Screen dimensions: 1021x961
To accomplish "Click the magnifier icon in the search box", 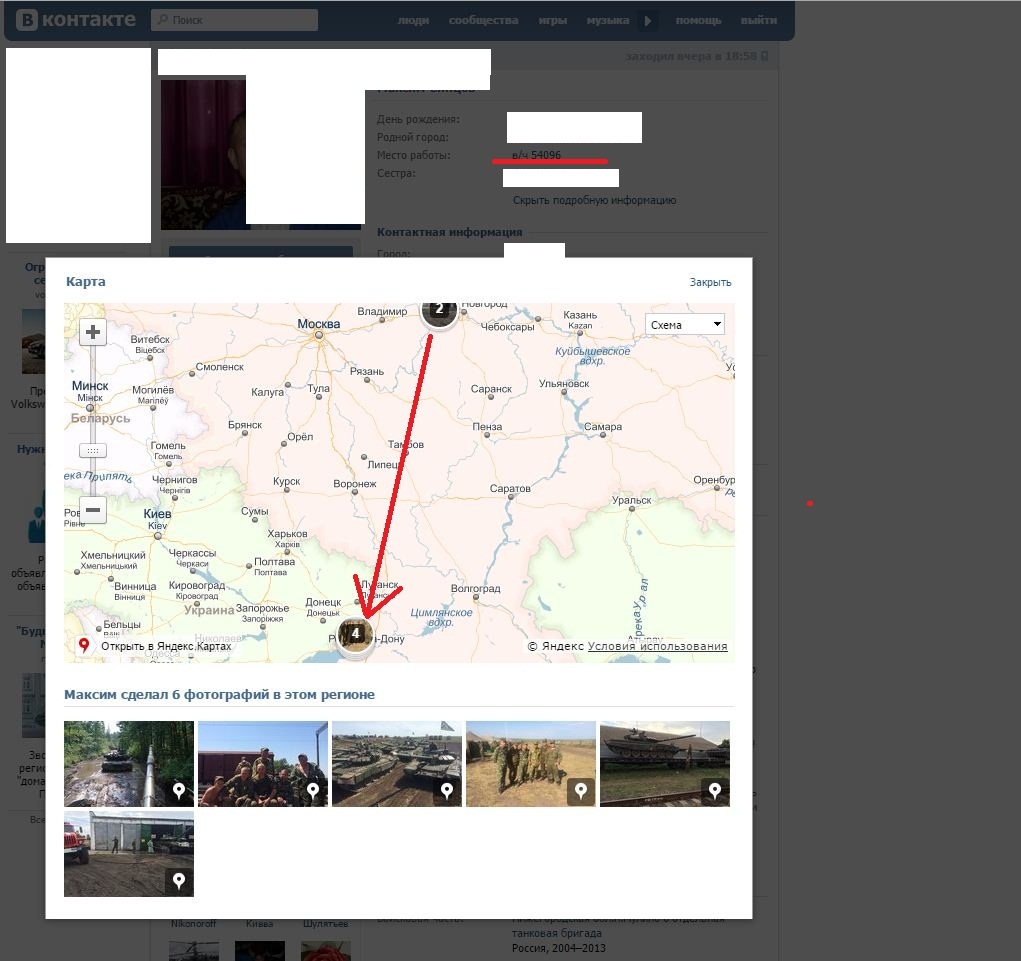I will click(163, 20).
